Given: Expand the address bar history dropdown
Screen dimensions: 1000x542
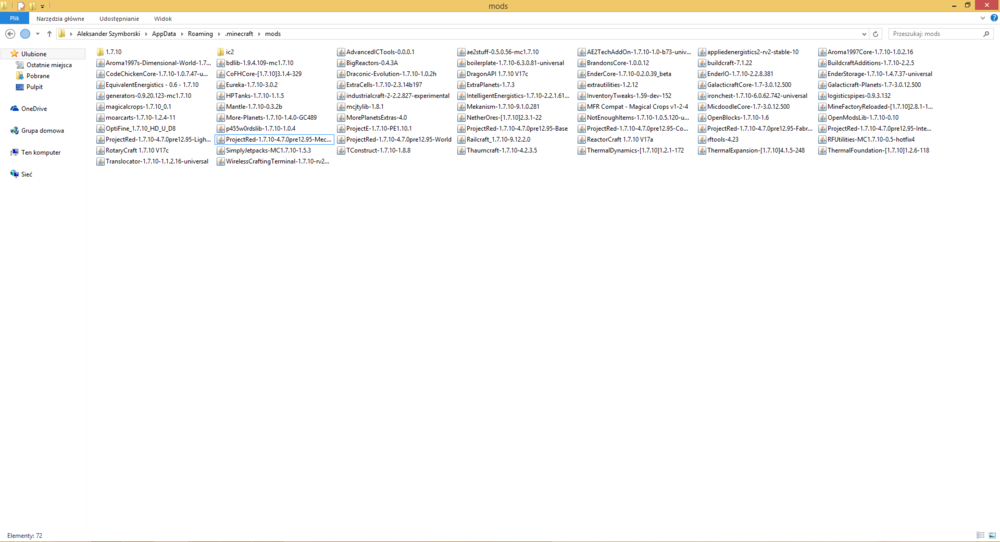Looking at the screenshot, I should pos(864,34).
